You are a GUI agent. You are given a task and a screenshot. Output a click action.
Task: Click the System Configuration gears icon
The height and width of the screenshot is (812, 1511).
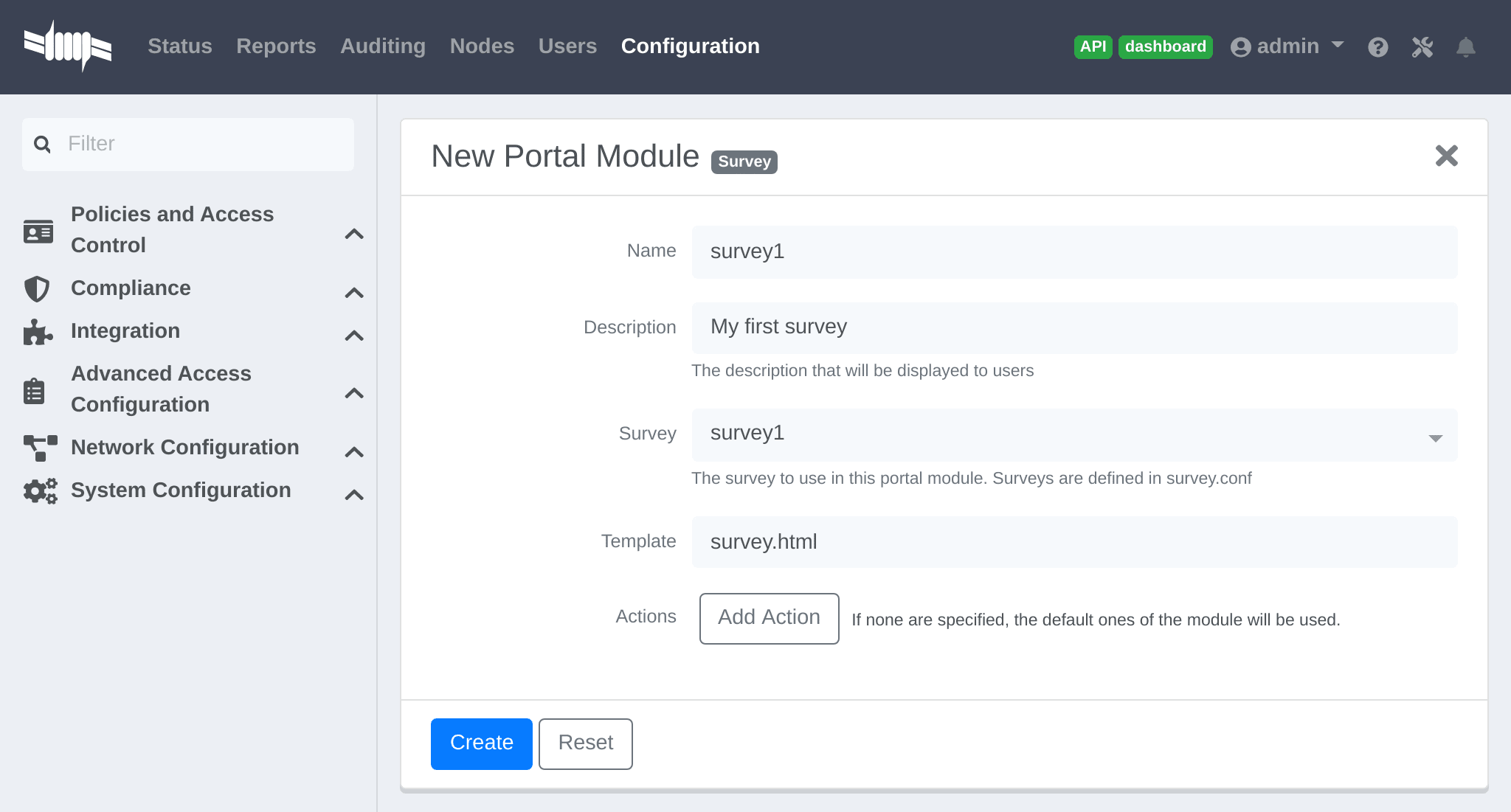[39, 490]
